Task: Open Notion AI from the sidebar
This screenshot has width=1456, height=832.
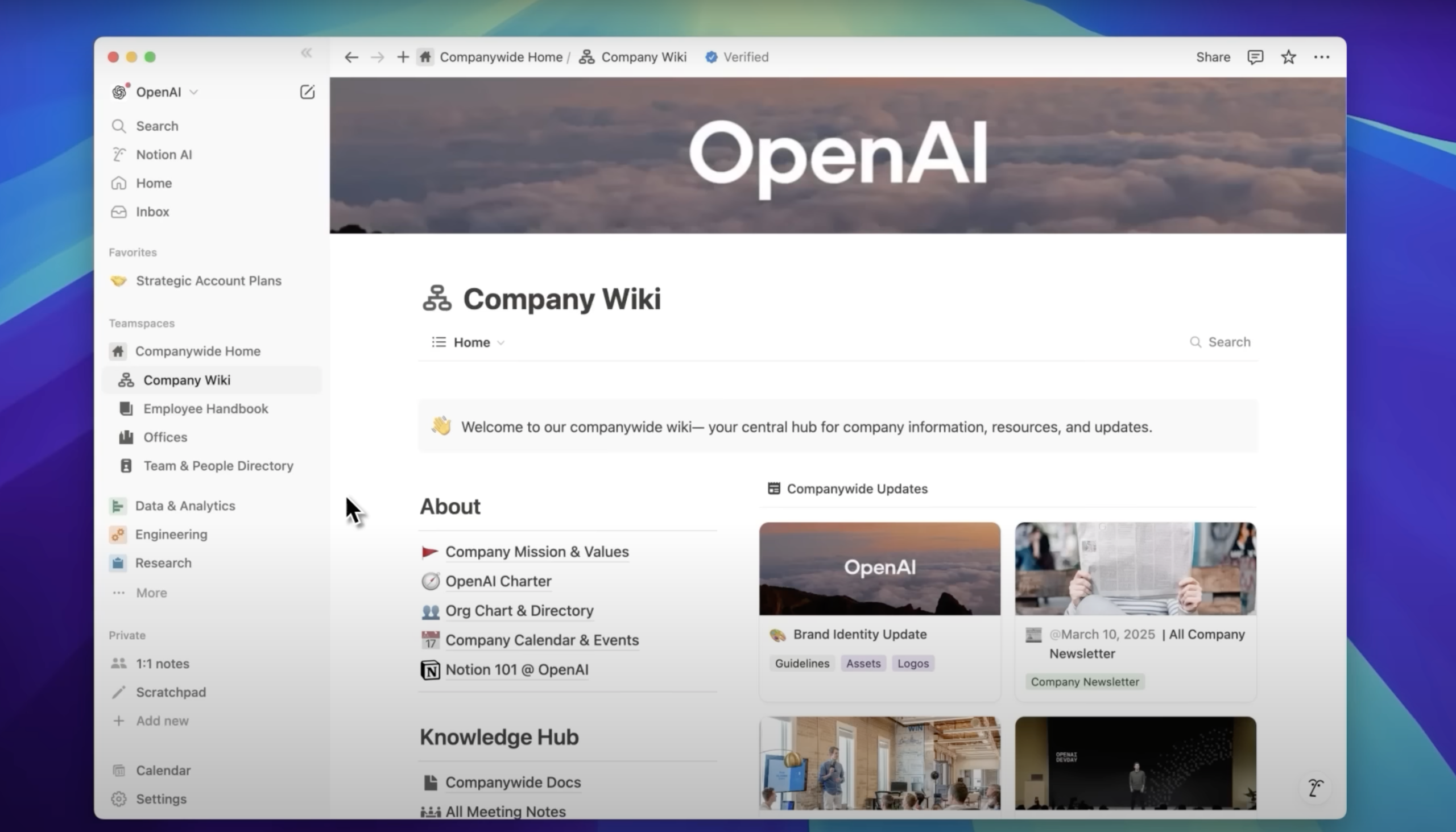Action: [x=164, y=154]
